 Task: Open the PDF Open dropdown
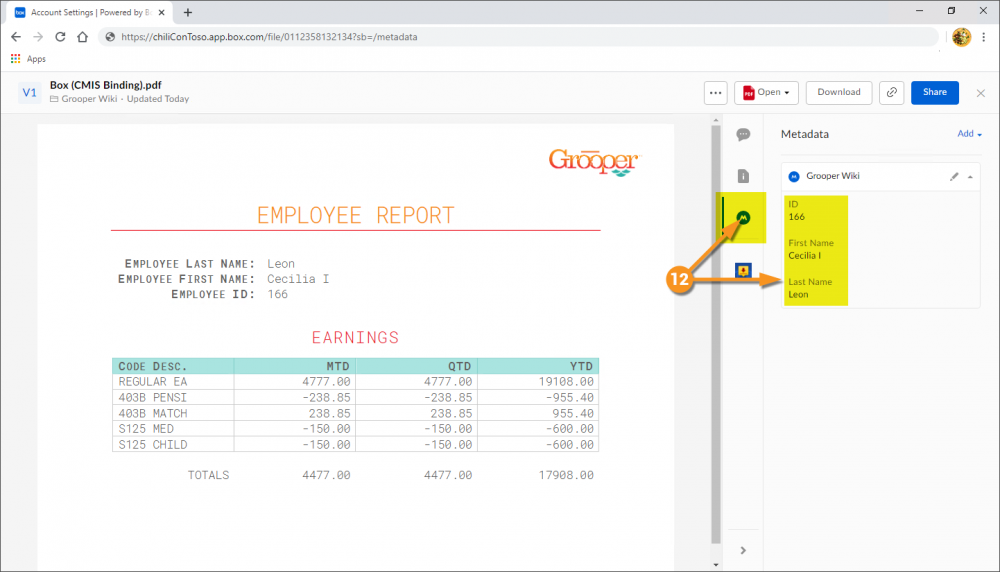pos(767,93)
